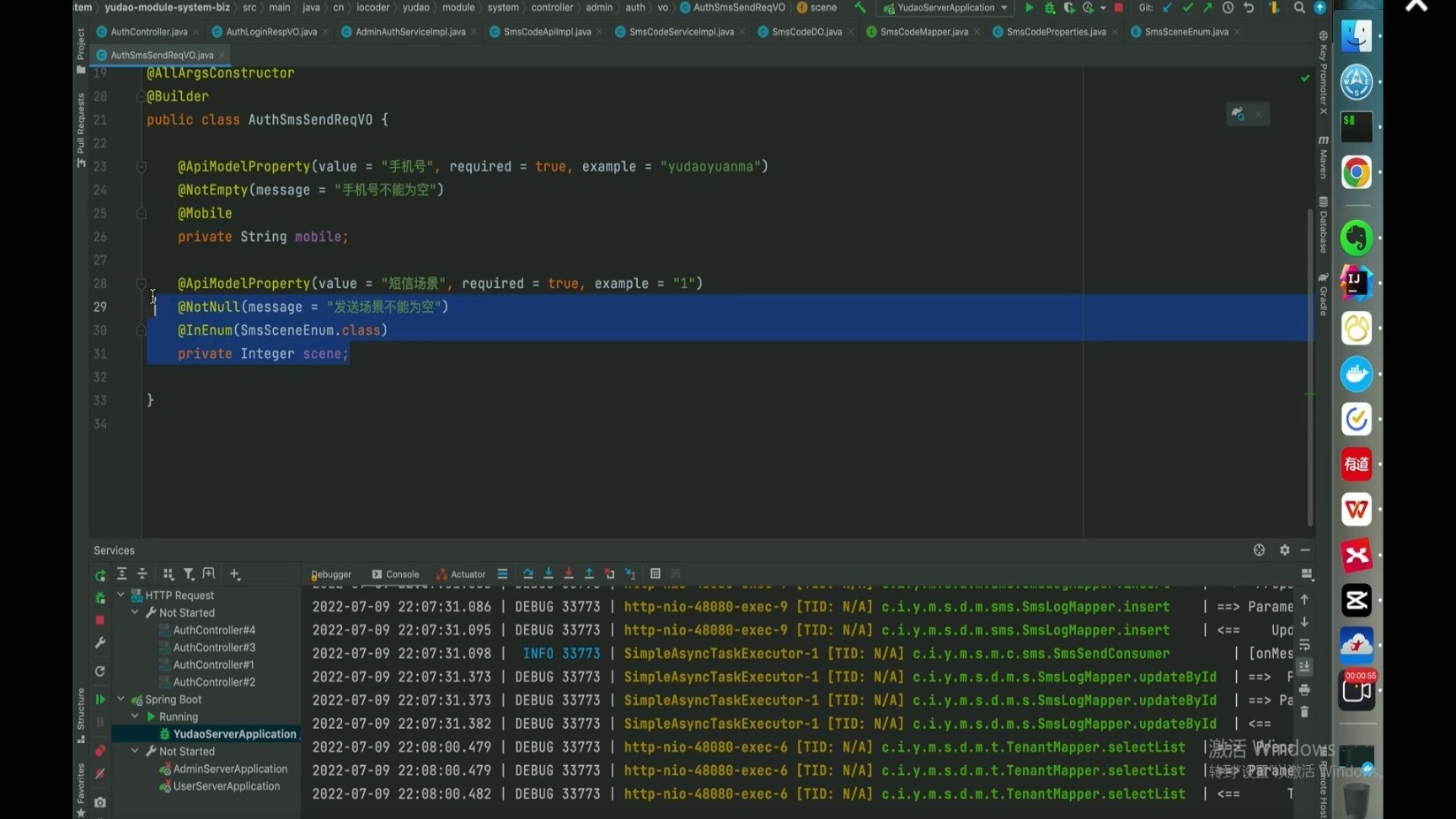Click Git update project arrow

(x=1167, y=8)
